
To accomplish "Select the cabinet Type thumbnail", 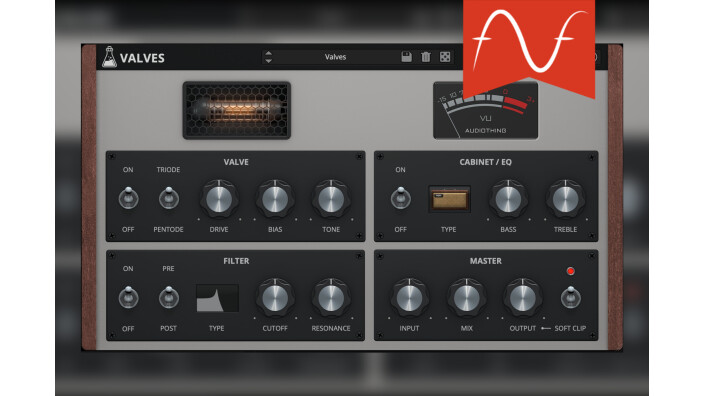I will point(449,199).
